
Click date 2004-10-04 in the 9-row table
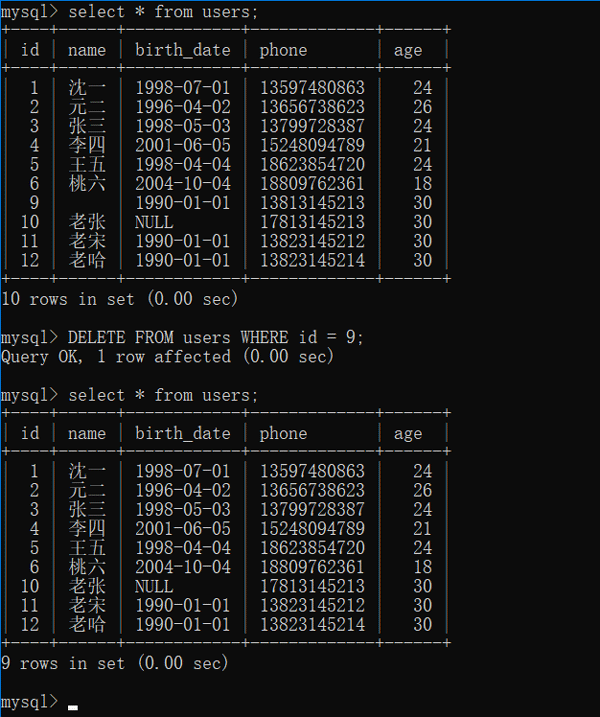pos(183,567)
